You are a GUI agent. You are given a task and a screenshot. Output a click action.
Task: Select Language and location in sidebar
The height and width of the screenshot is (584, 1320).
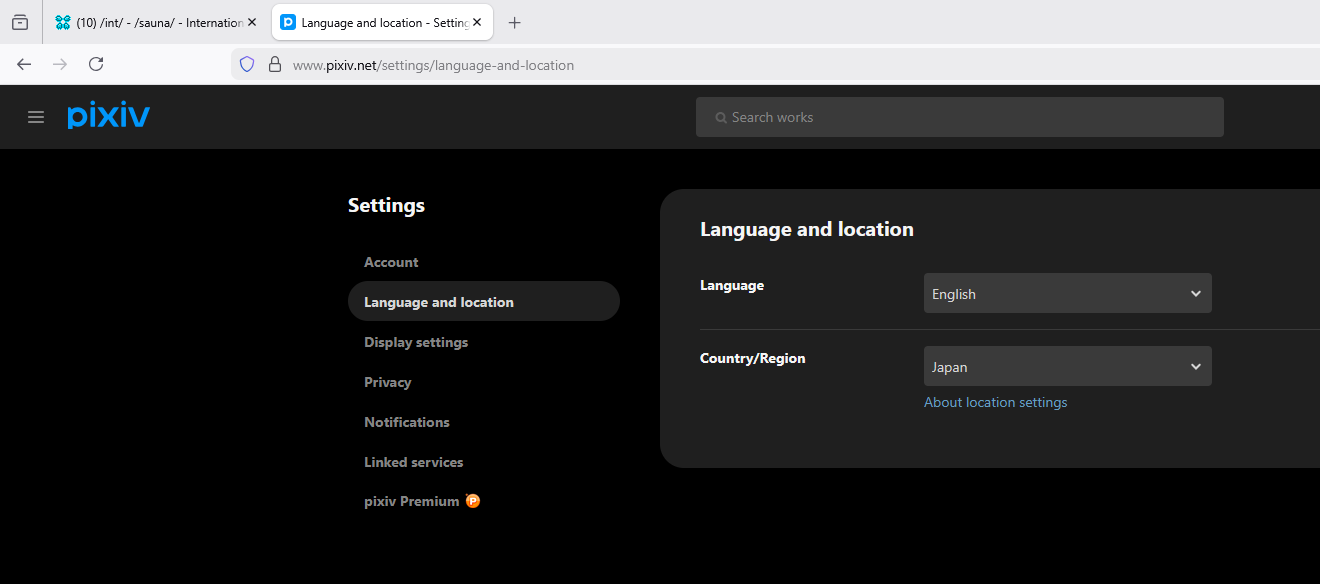coord(484,301)
